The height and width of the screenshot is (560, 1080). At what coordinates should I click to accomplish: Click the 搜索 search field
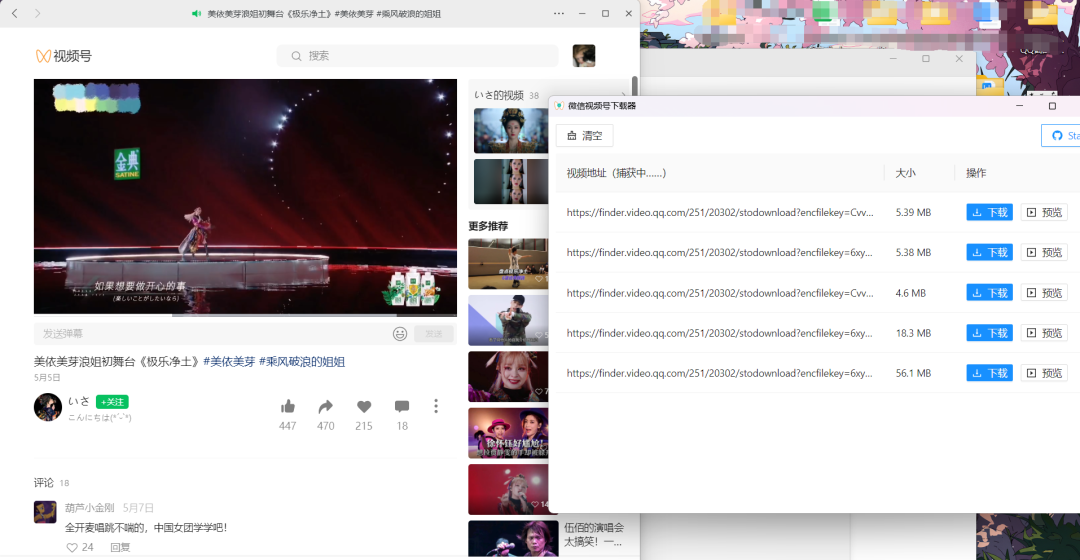417,56
